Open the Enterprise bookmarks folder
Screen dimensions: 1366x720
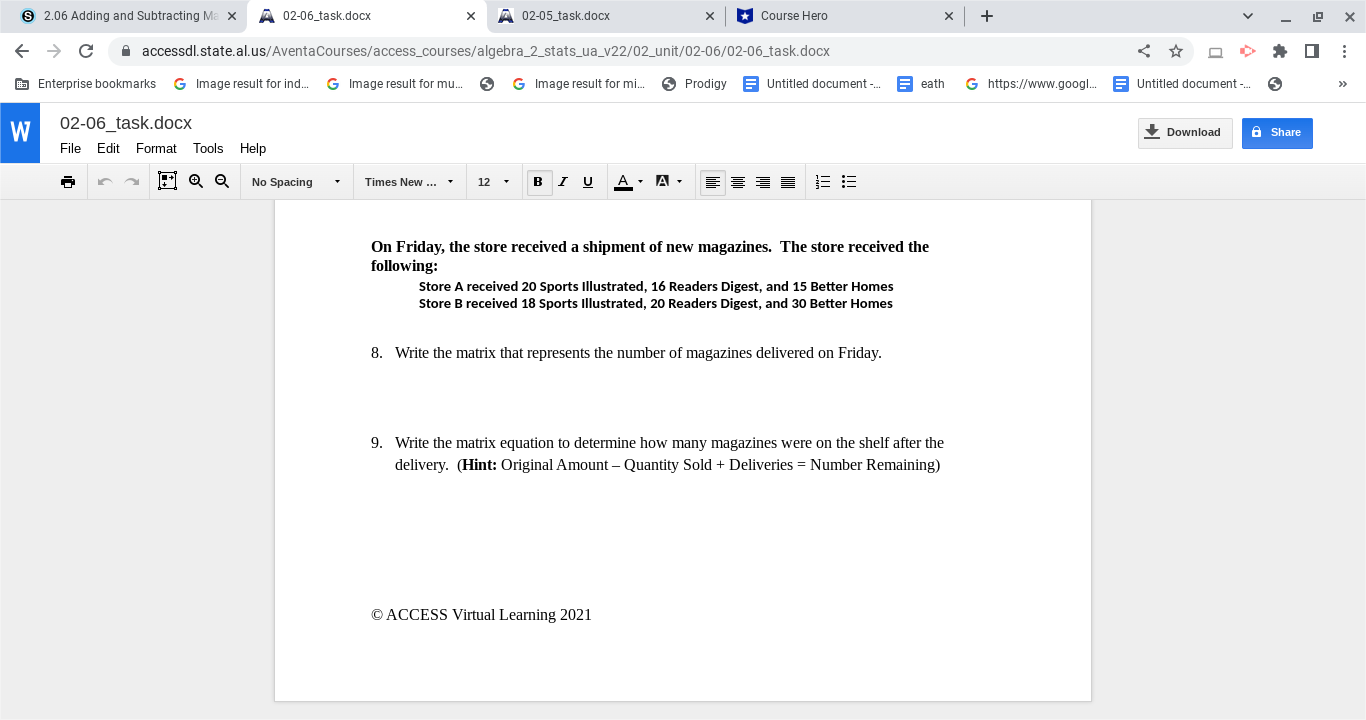pos(86,84)
